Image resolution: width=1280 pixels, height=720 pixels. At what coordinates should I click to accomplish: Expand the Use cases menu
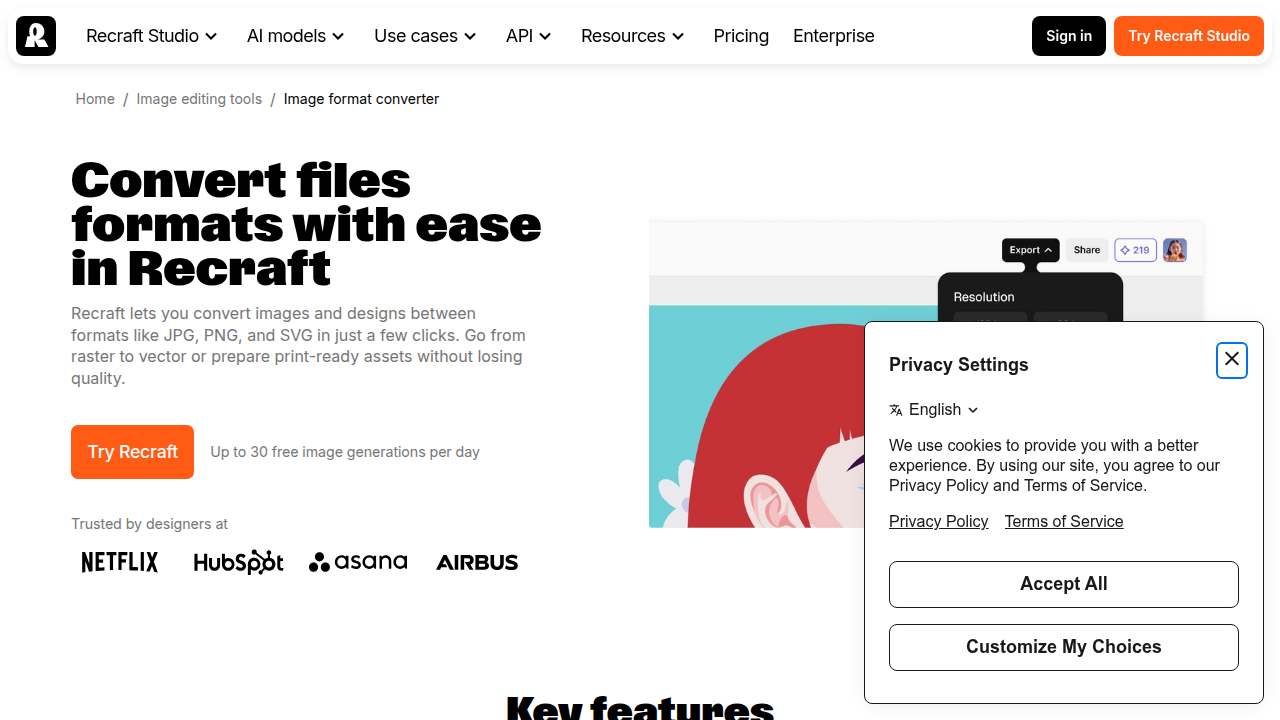tap(425, 36)
